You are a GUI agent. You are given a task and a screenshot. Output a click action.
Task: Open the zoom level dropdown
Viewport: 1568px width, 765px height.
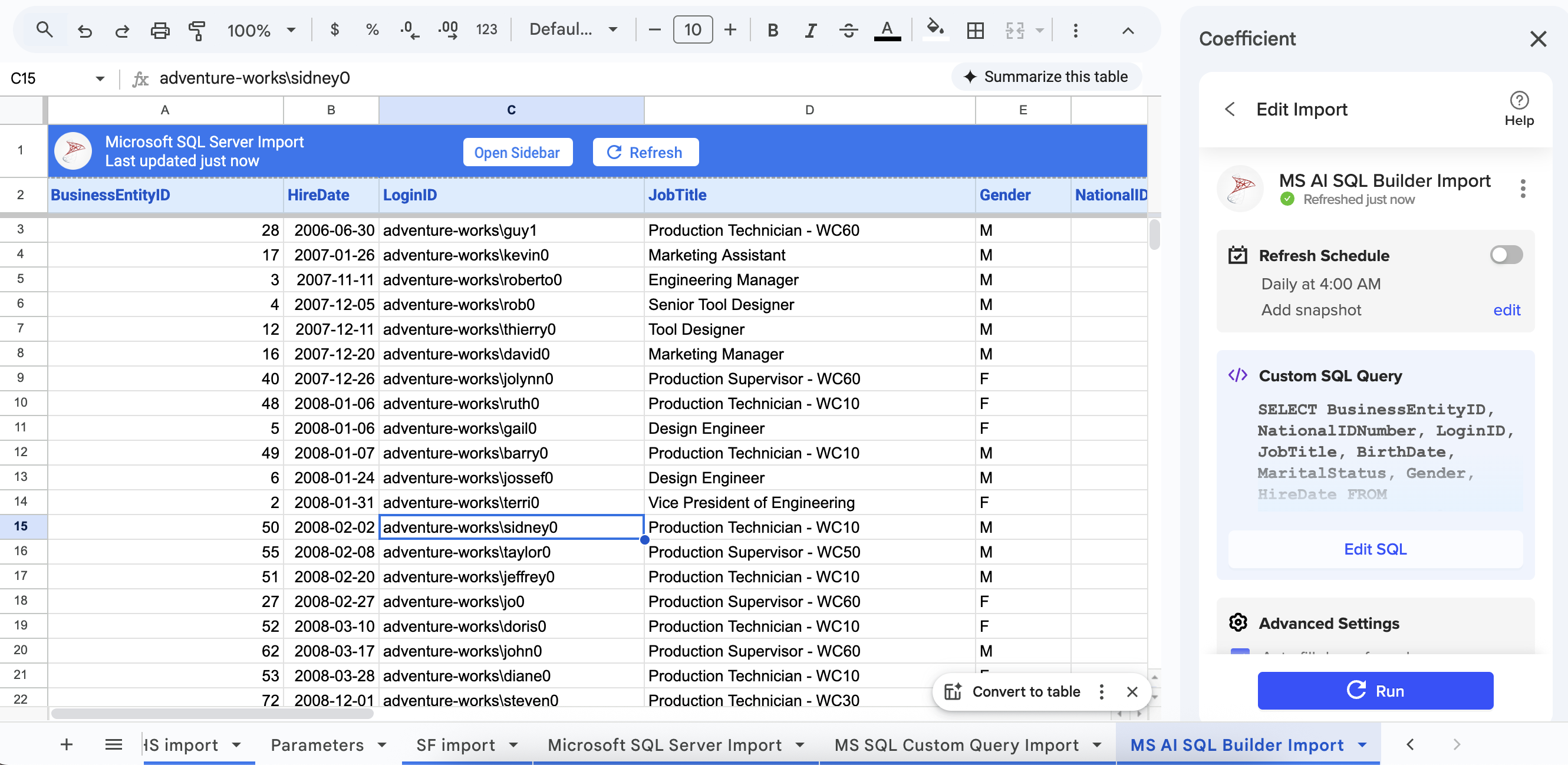tap(262, 30)
